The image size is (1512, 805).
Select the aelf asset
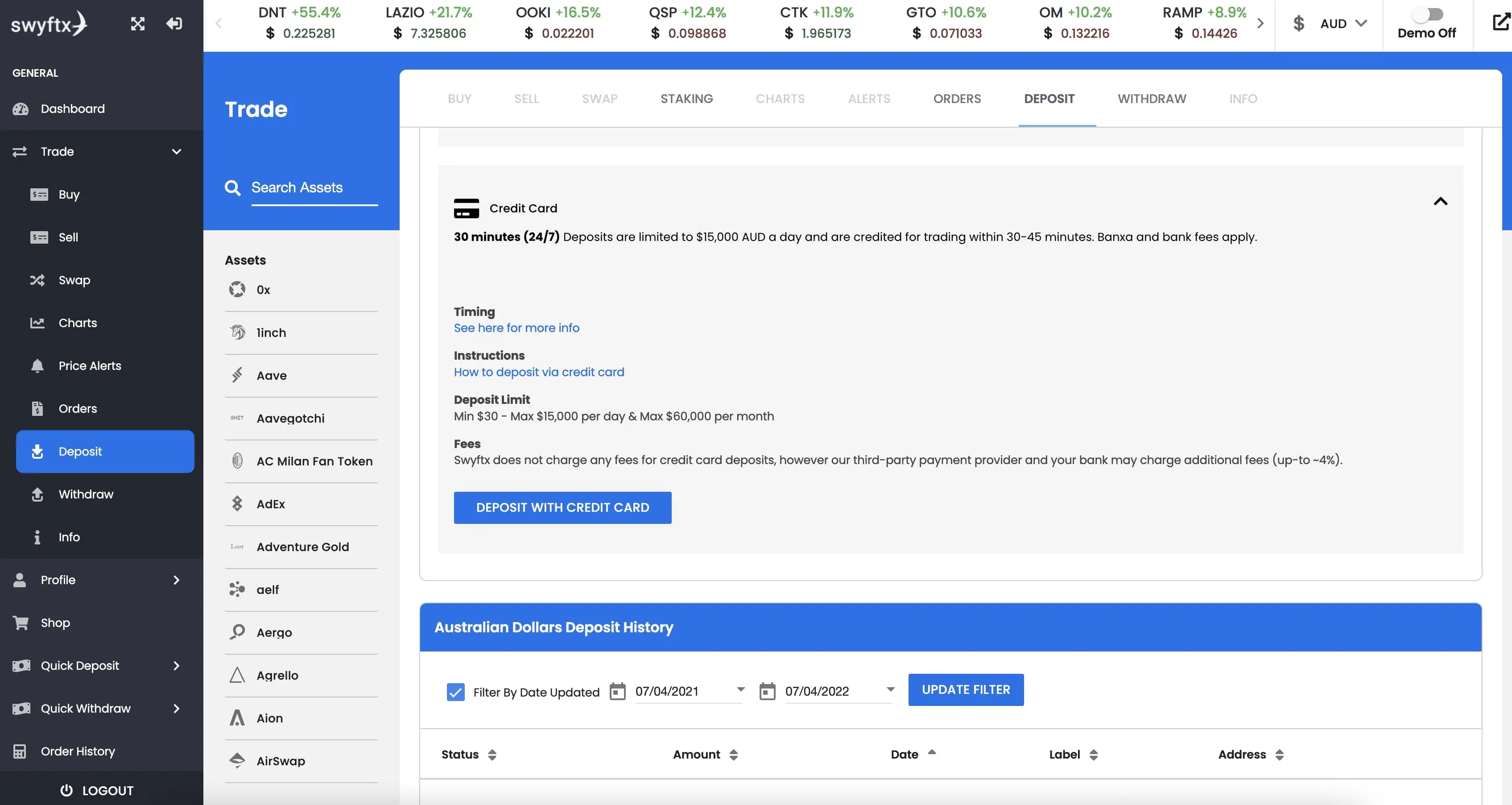coord(301,590)
